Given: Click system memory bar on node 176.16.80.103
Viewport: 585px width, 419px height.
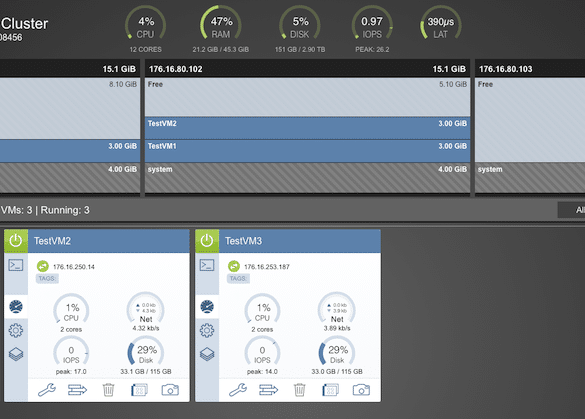Looking at the screenshot, I should tap(530, 178).
